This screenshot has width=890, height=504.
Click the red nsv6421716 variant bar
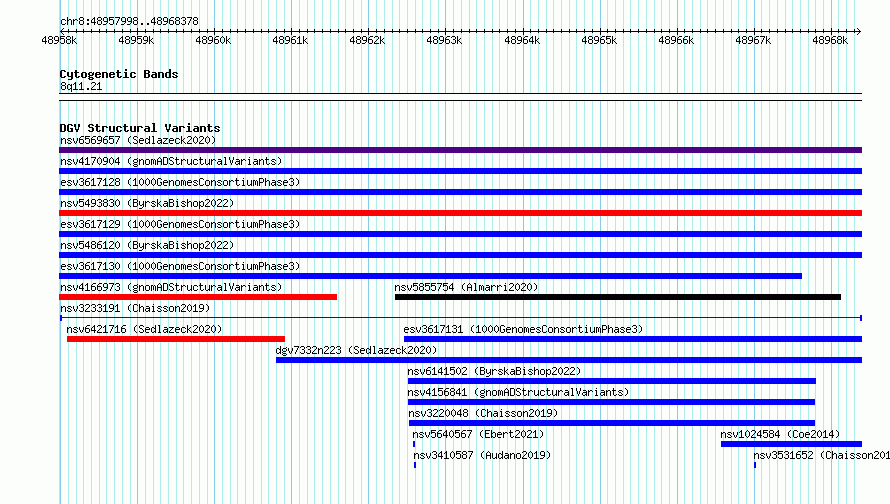(175, 339)
